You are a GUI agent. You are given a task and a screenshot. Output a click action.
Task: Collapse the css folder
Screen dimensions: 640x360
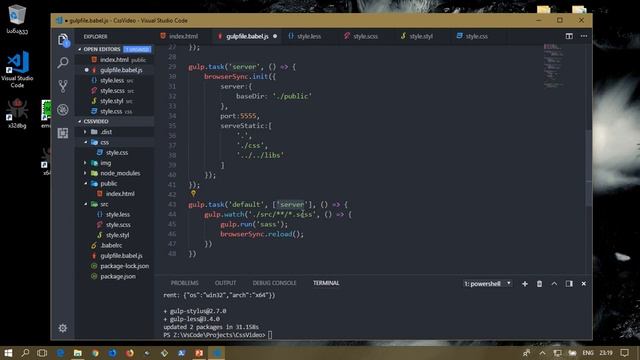[105, 142]
